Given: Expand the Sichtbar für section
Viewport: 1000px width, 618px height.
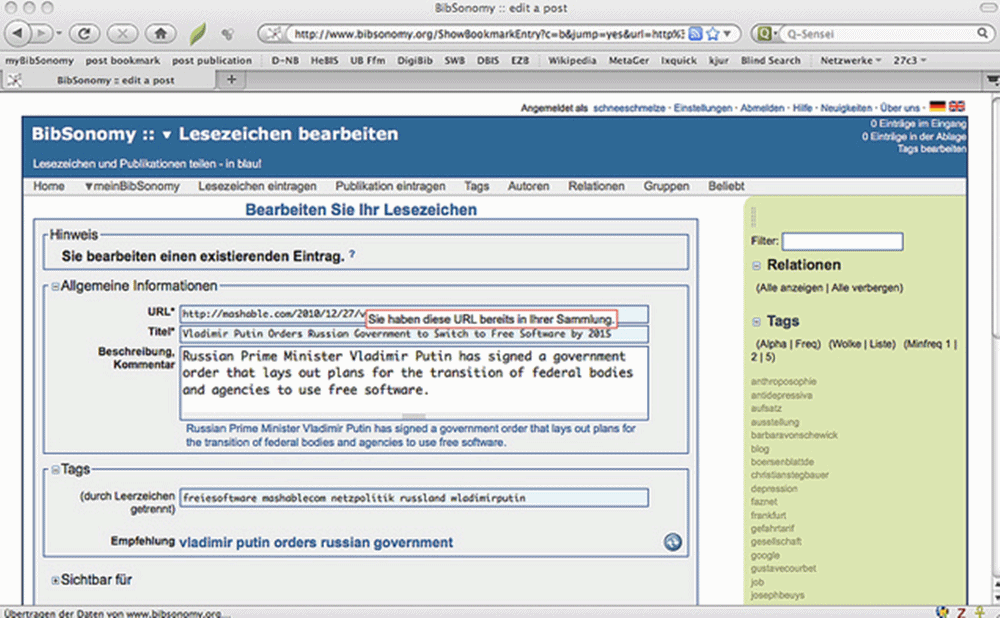Looking at the screenshot, I should click(55, 580).
